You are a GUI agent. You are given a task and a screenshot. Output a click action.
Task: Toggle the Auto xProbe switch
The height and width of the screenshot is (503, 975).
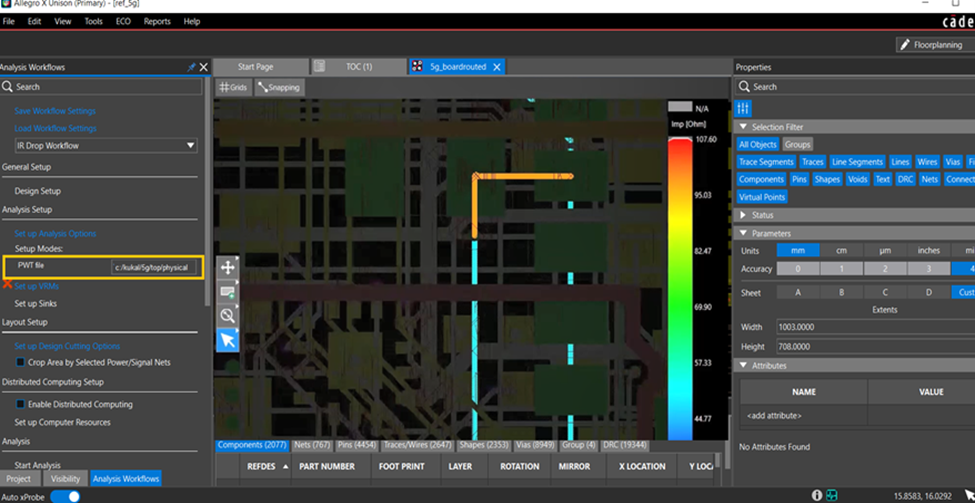coord(65,497)
